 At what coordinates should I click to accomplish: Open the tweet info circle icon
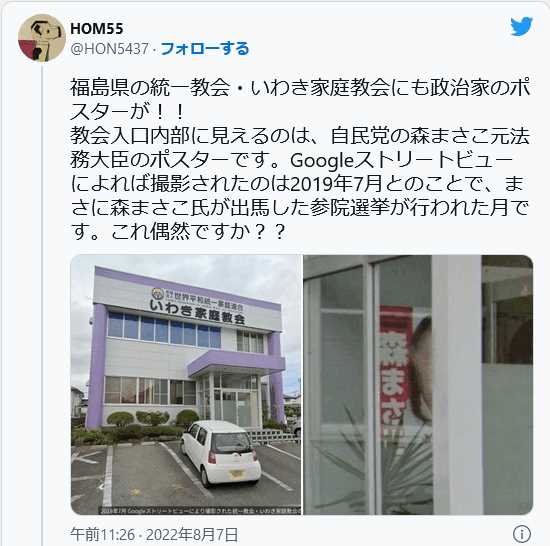(x=522, y=534)
